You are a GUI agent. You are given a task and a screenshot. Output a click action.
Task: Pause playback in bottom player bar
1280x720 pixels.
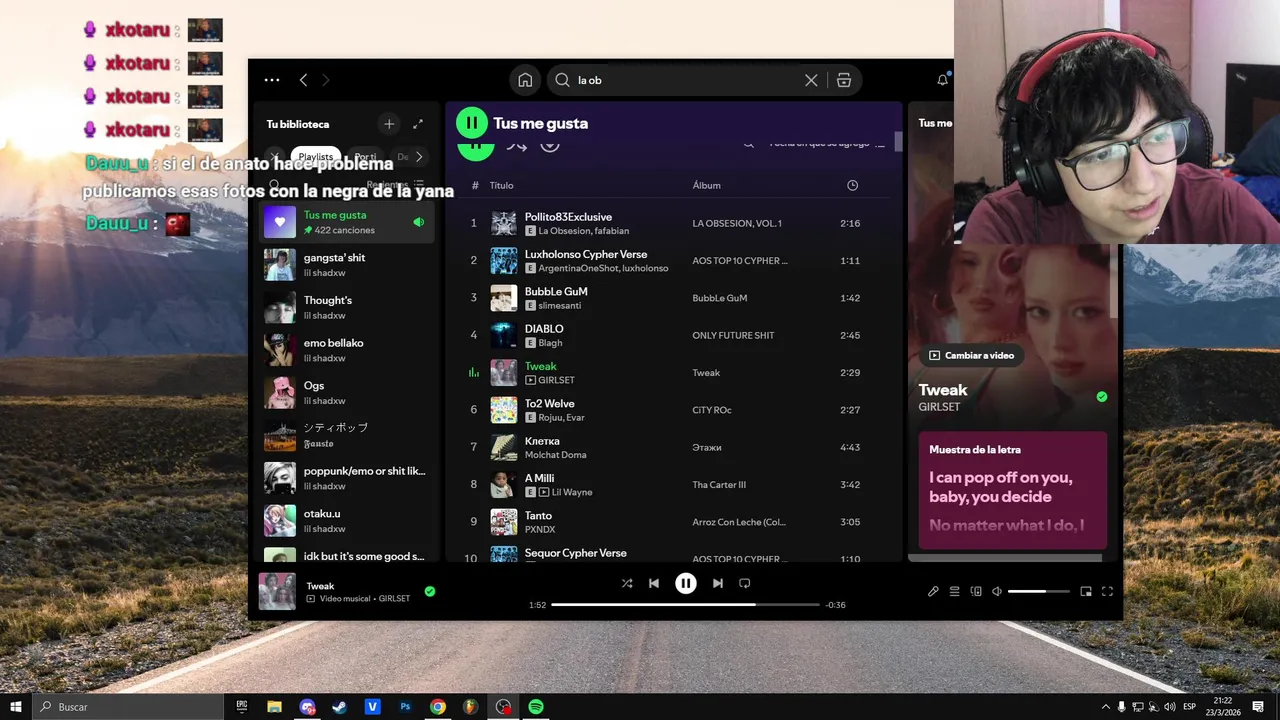(x=685, y=583)
